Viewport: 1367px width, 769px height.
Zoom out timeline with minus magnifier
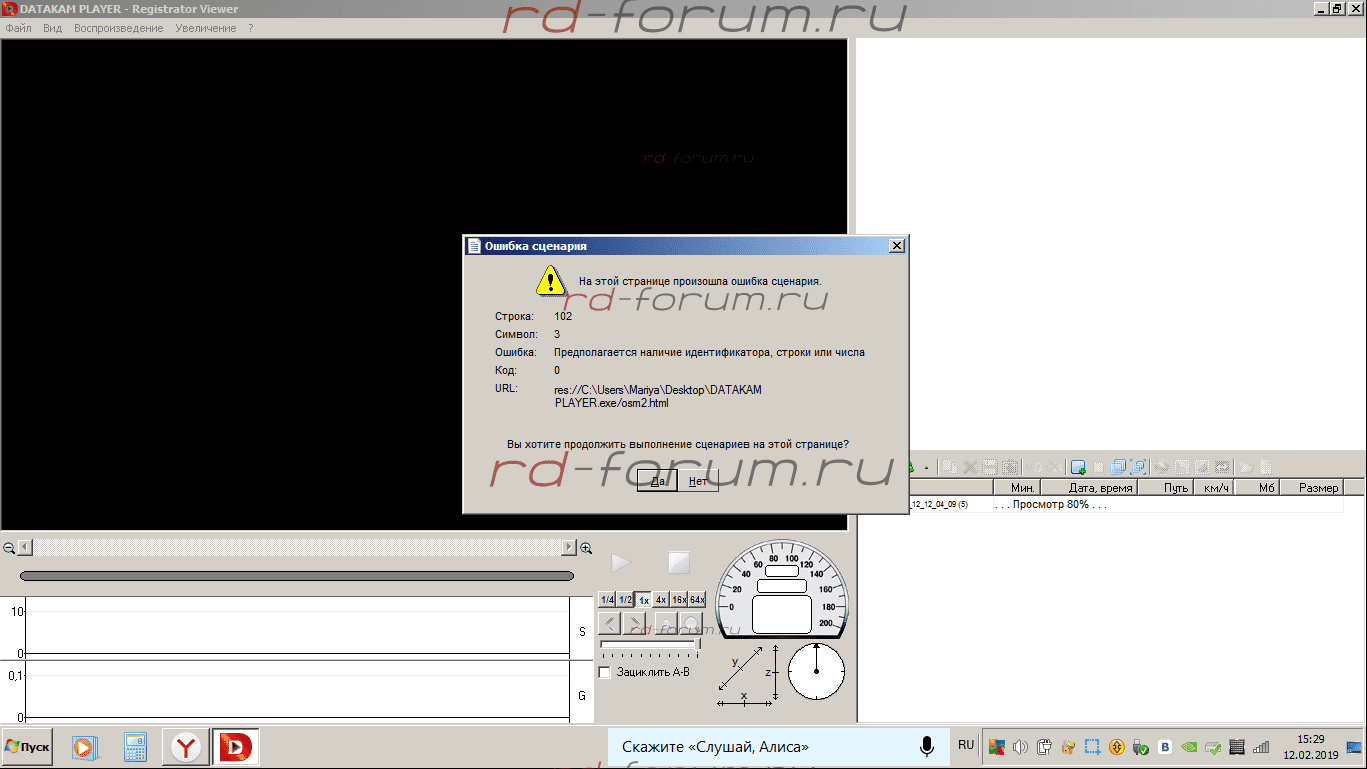point(9,548)
